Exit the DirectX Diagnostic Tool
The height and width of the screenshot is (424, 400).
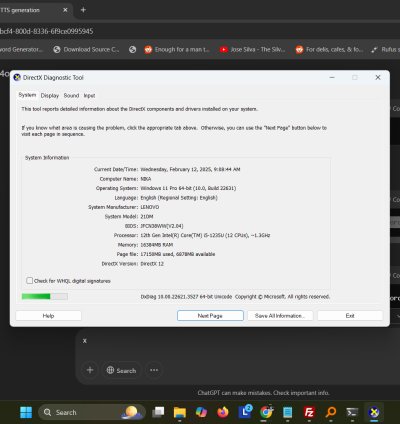(x=350, y=316)
